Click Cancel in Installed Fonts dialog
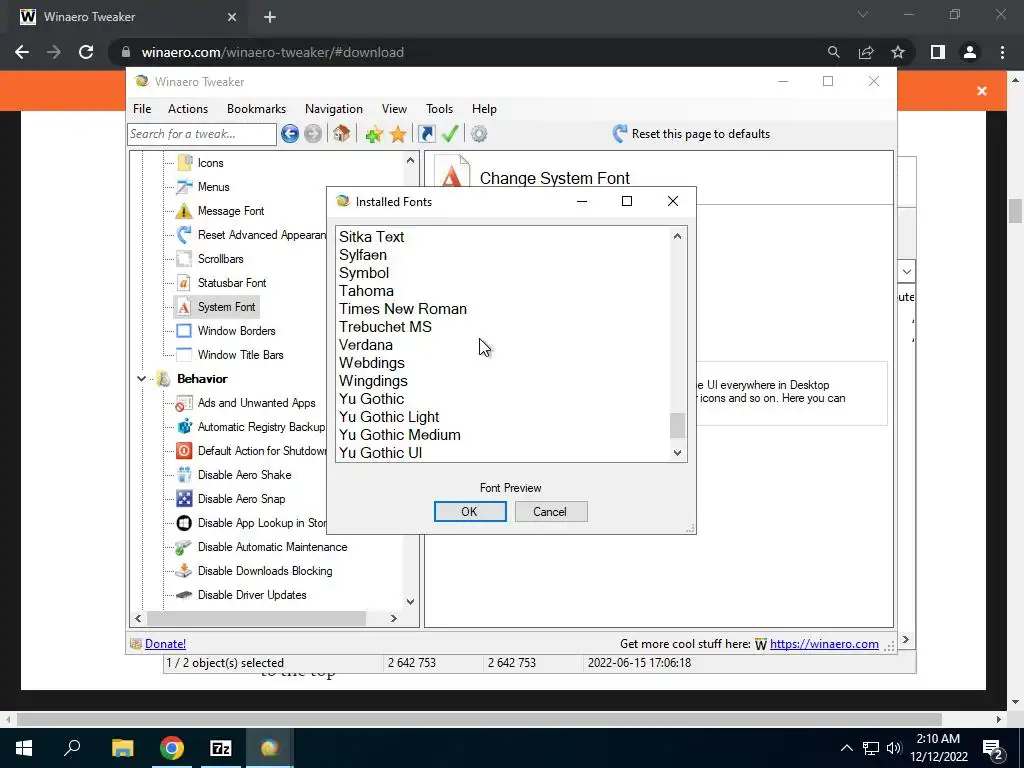Viewport: 1024px width, 768px height. tap(551, 512)
